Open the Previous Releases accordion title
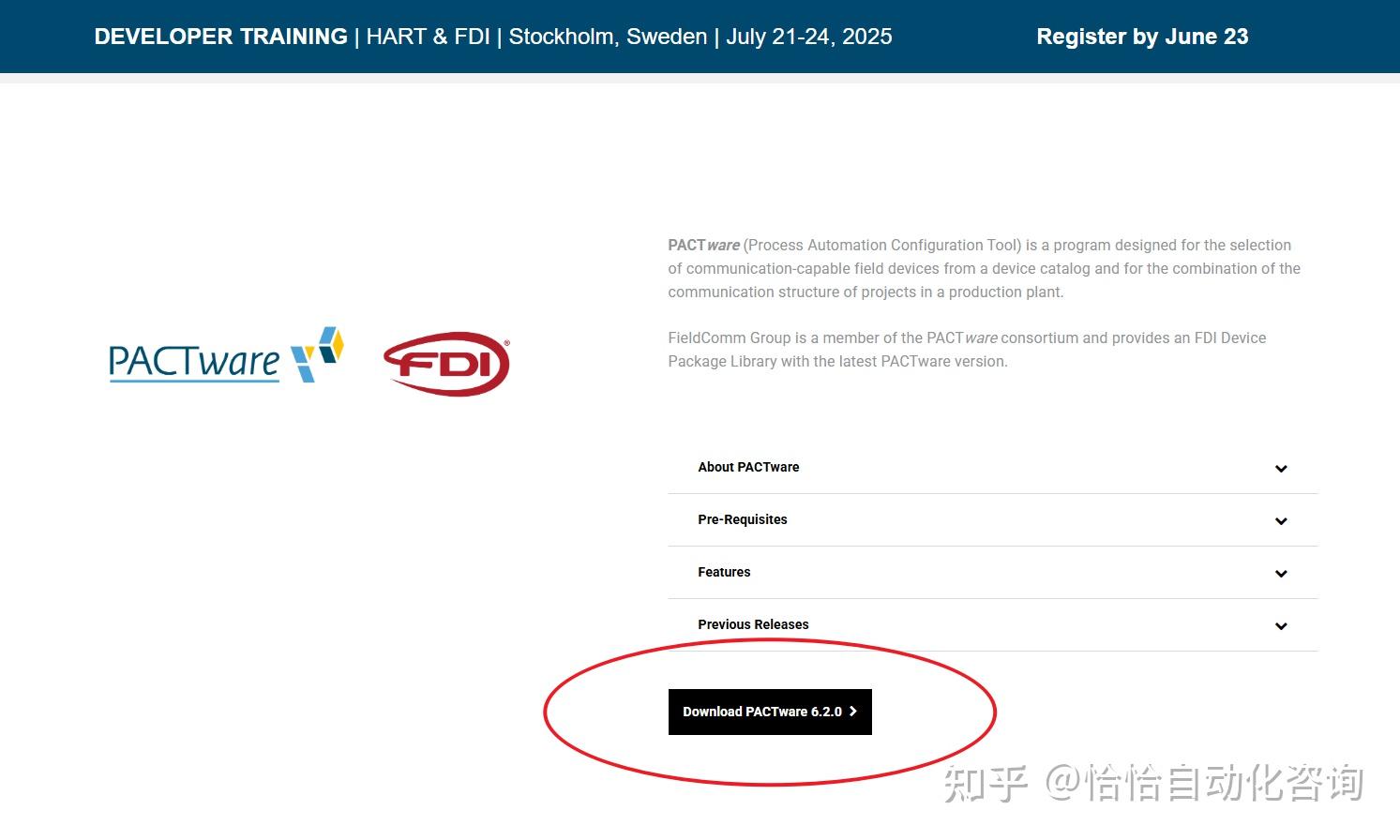Screen dimensions: 1400x840 coord(753,624)
